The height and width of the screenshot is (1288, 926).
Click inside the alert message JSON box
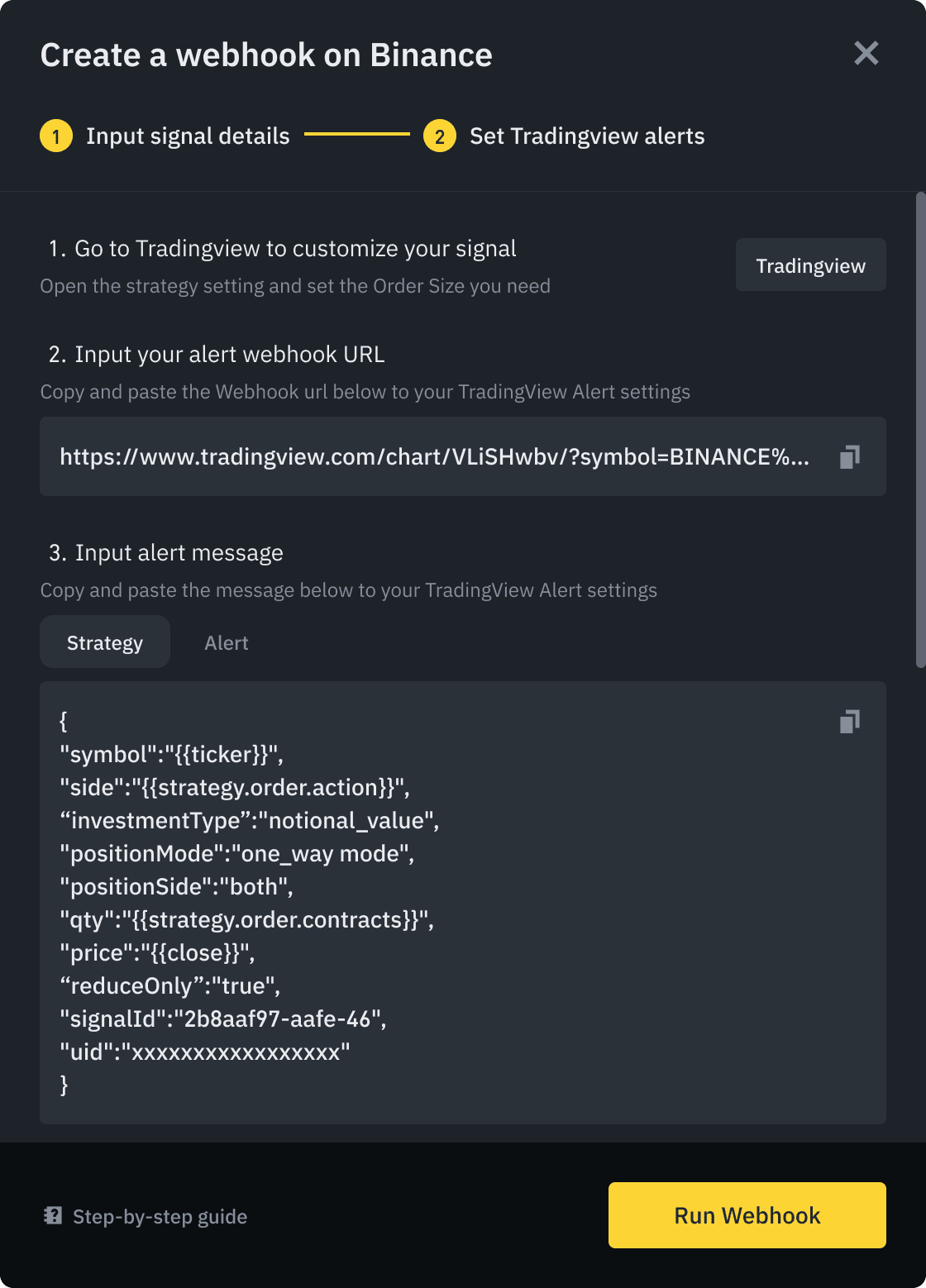coord(463,903)
